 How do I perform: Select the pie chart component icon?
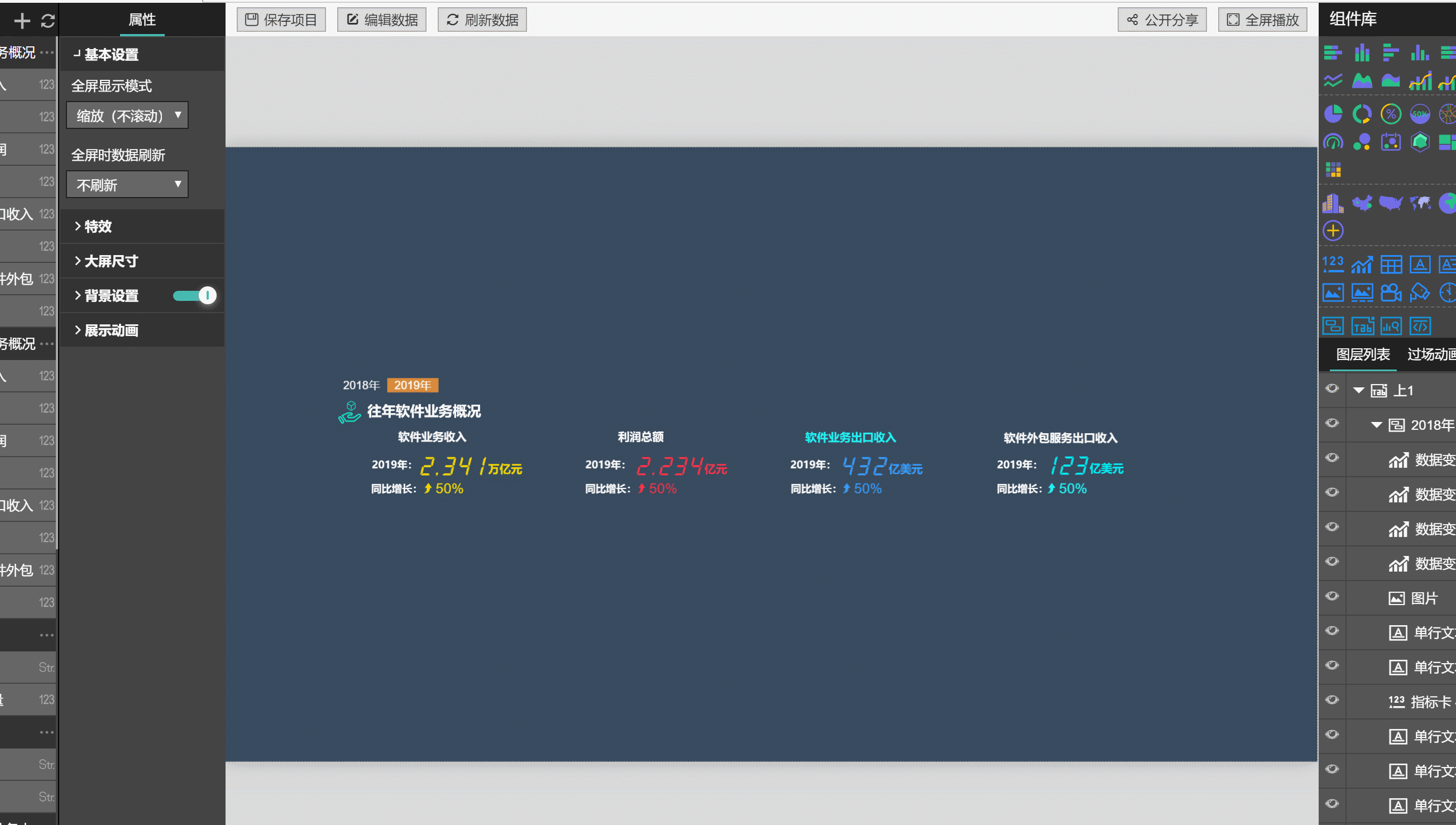coord(1333,114)
